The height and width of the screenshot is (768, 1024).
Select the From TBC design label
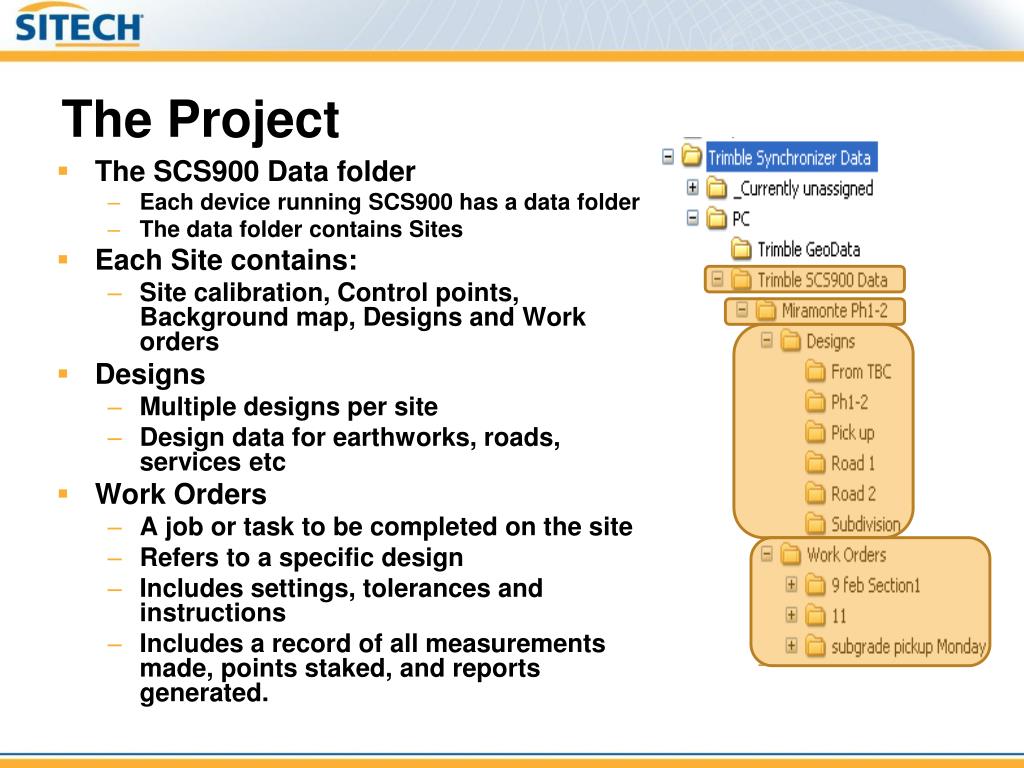(x=861, y=372)
